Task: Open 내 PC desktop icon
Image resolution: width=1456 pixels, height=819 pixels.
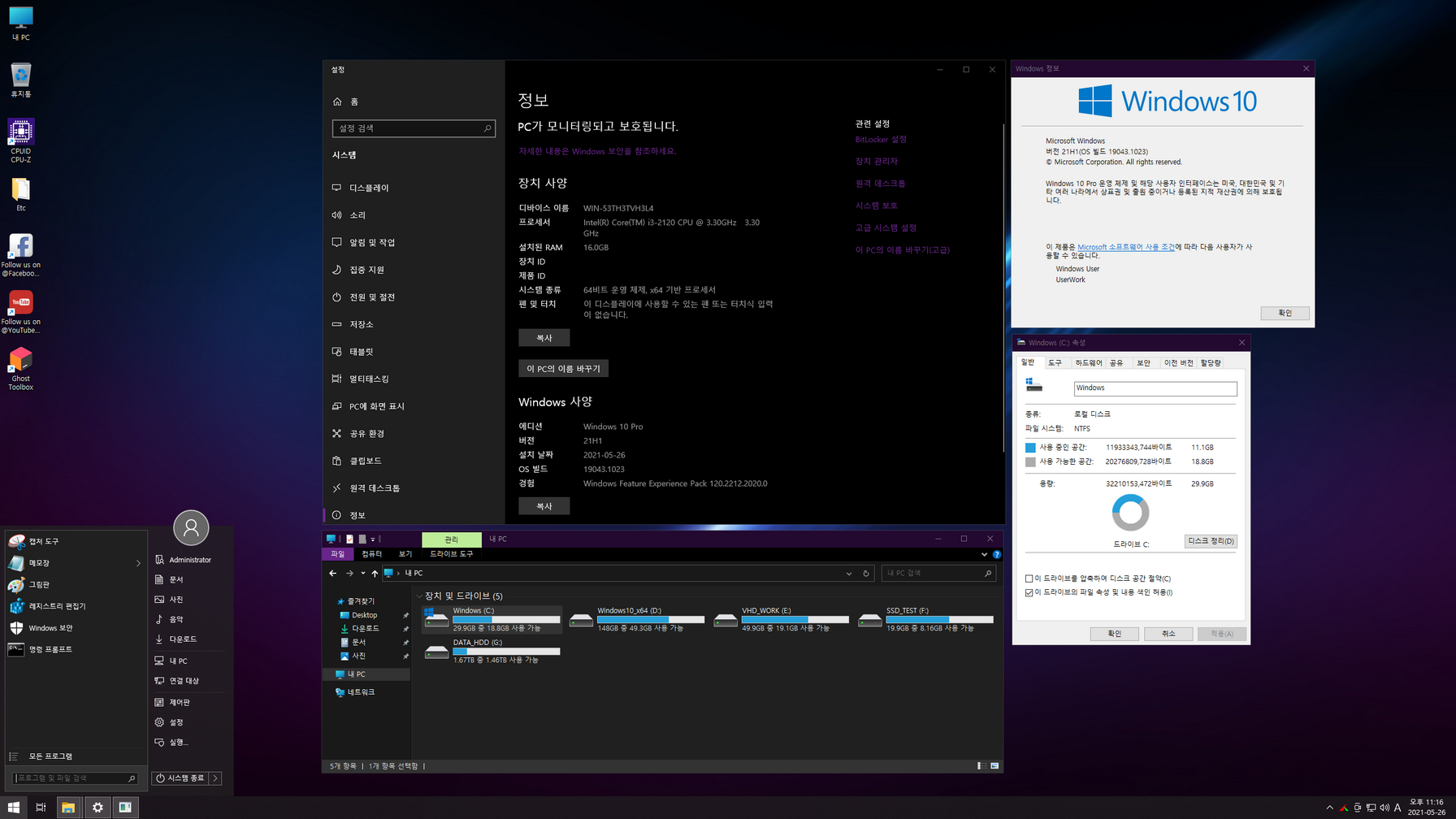Action: point(20,24)
